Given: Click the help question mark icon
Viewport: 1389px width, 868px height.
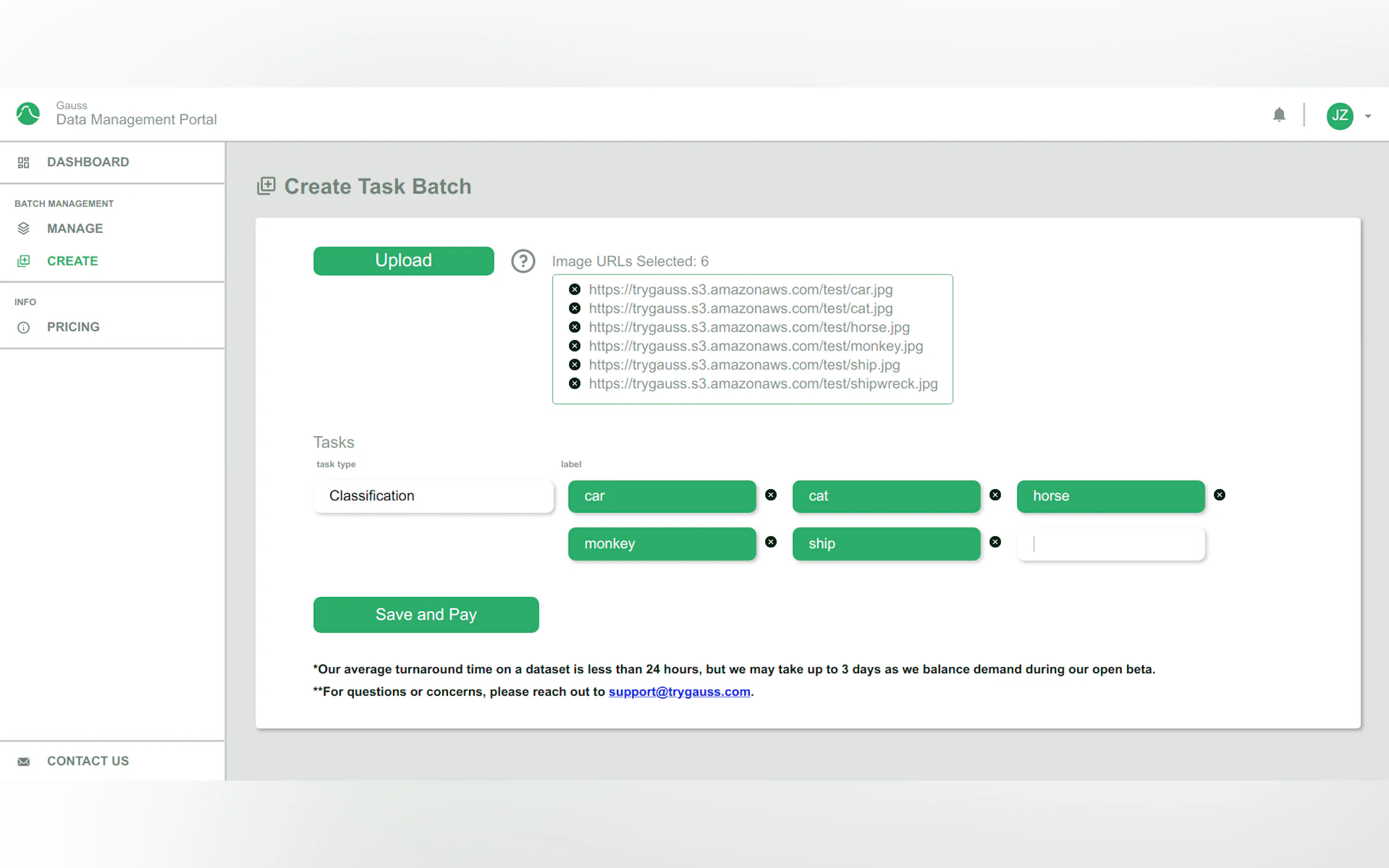Looking at the screenshot, I should pyautogui.click(x=523, y=261).
